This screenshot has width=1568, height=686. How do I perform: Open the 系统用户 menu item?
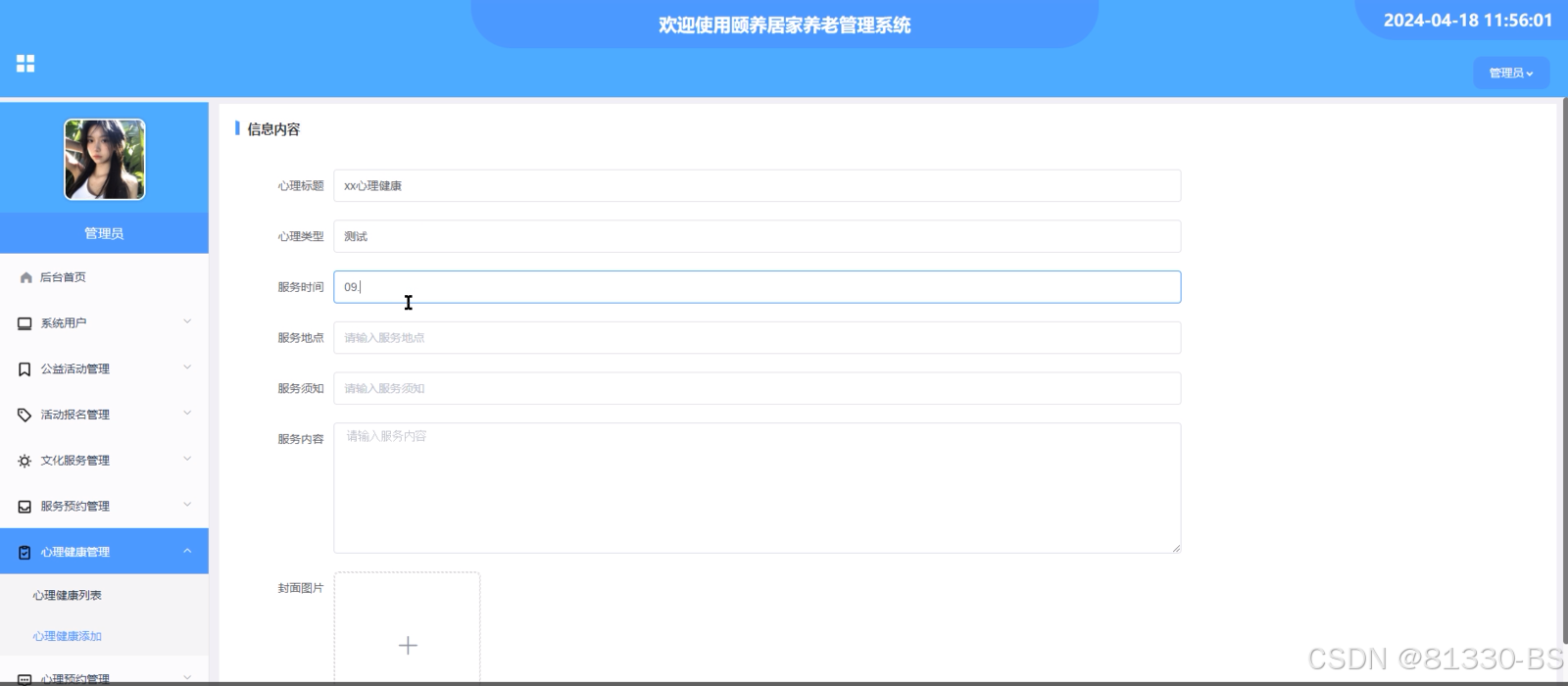point(104,323)
